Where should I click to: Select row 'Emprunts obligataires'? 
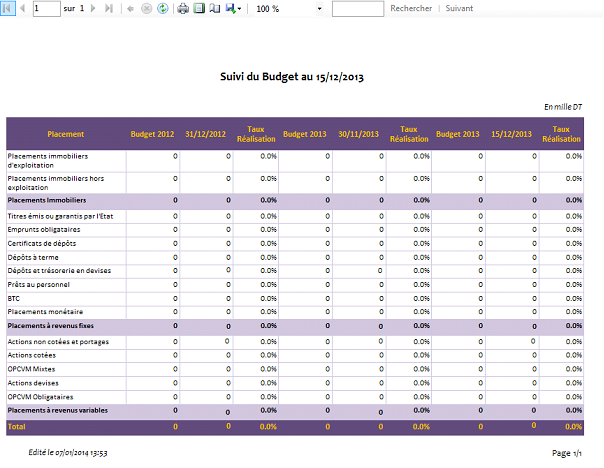coord(295,230)
